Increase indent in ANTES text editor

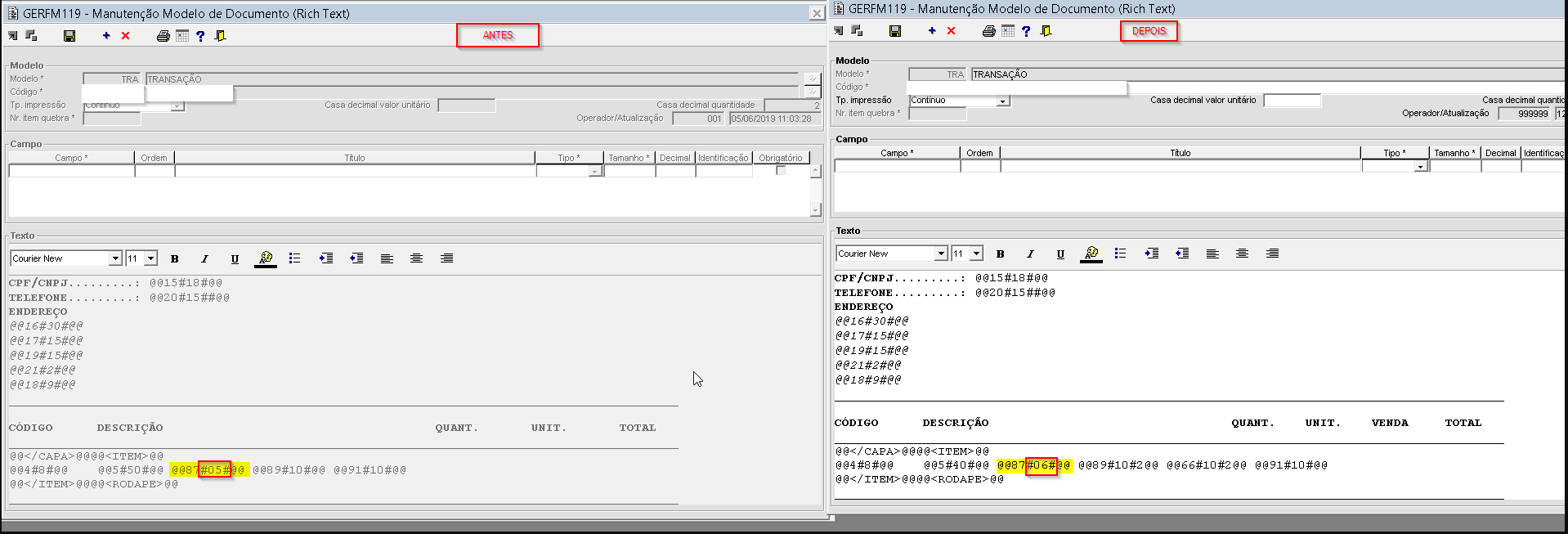point(326,258)
